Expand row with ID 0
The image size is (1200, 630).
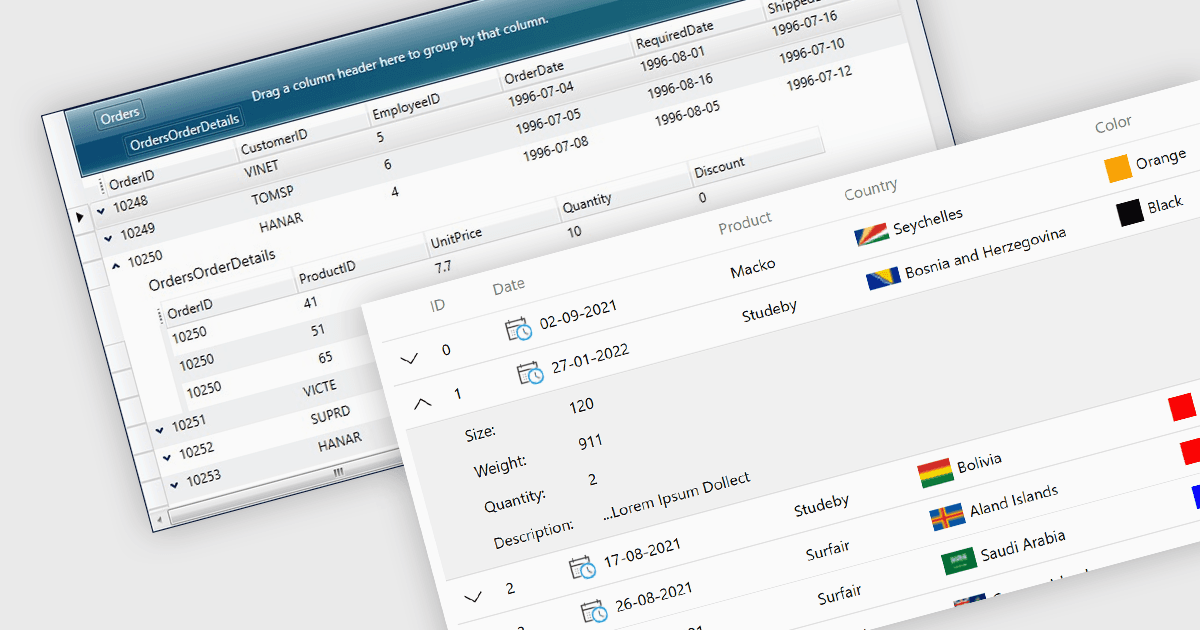tap(409, 358)
